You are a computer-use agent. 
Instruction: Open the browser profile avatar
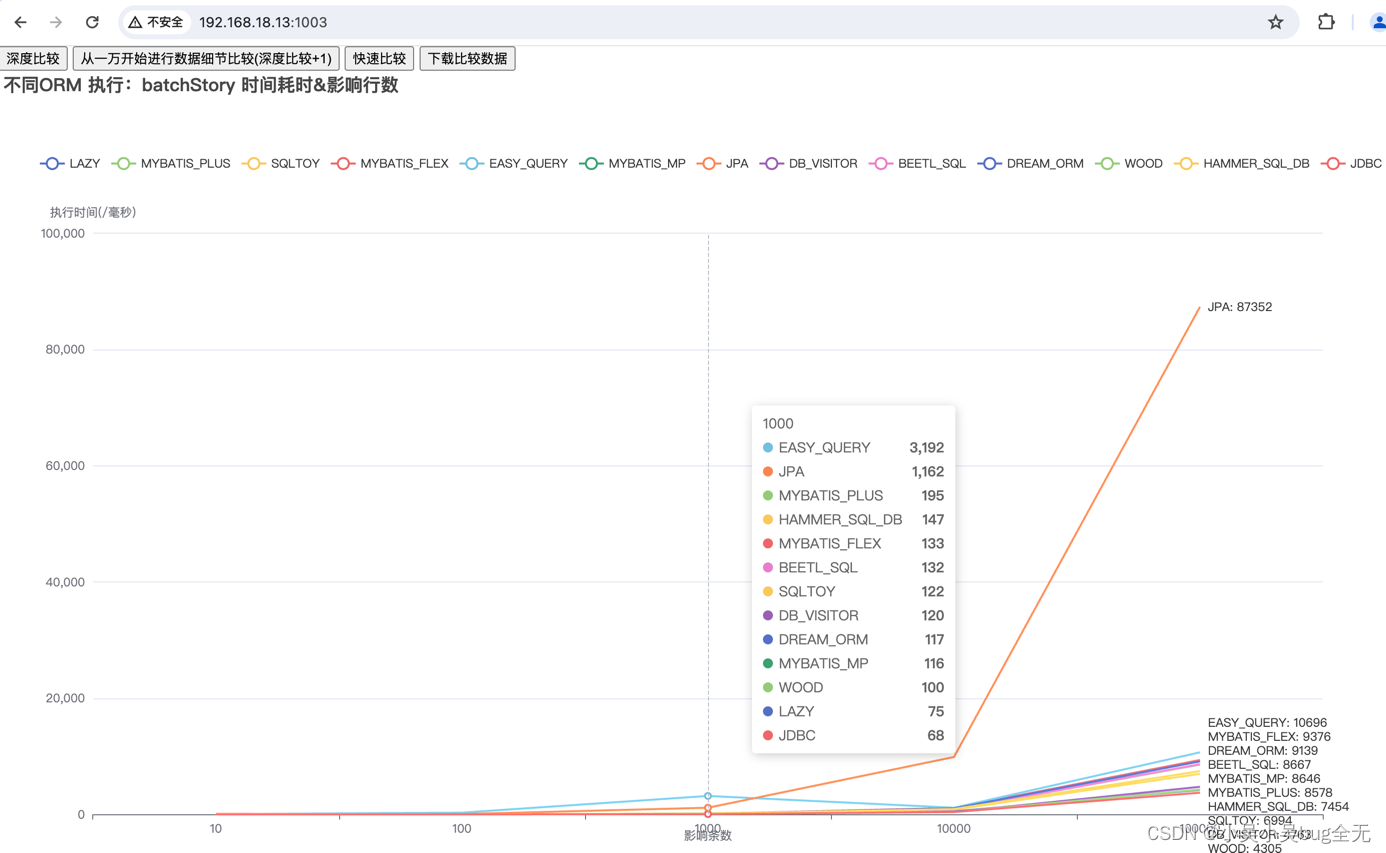[1377, 22]
